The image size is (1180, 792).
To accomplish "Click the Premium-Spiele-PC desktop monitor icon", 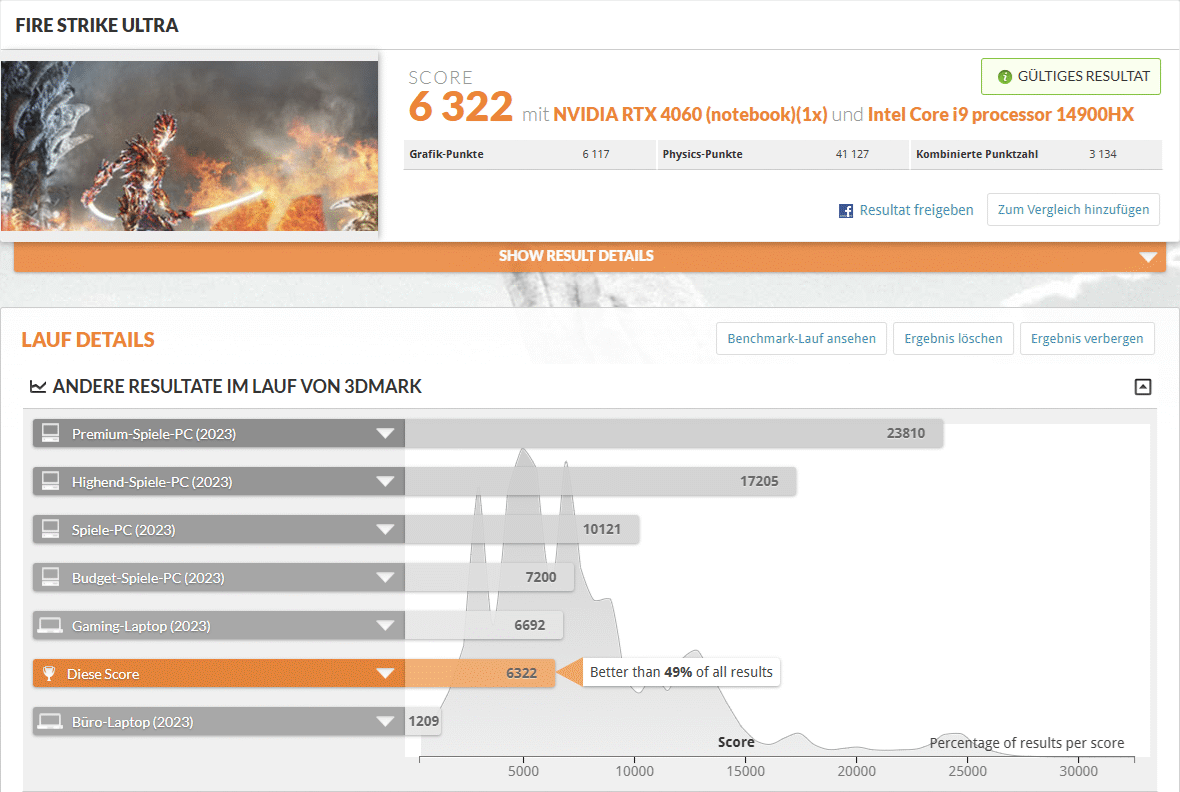I will (x=49, y=434).
